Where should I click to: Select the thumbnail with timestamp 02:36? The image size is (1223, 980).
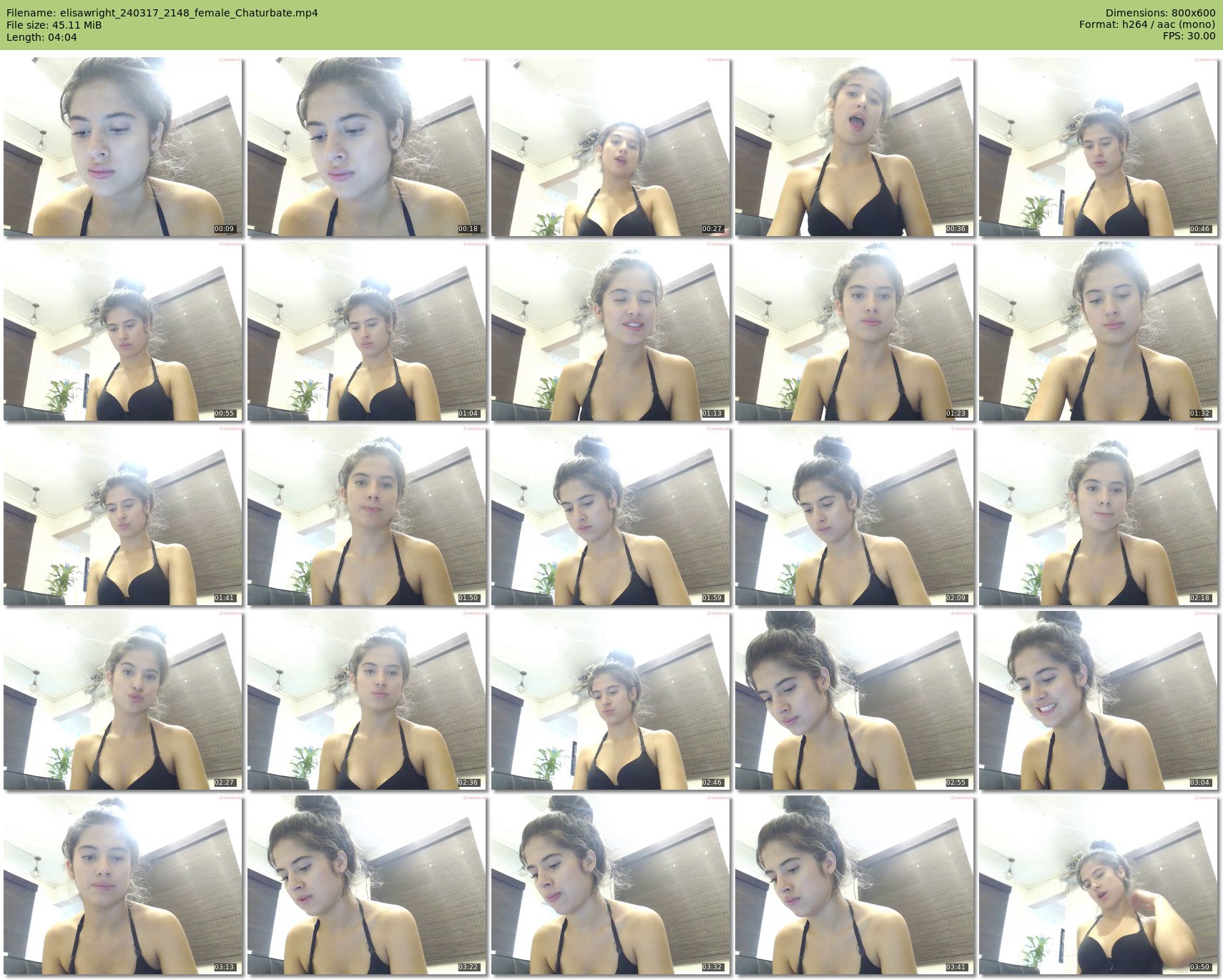pos(367,700)
